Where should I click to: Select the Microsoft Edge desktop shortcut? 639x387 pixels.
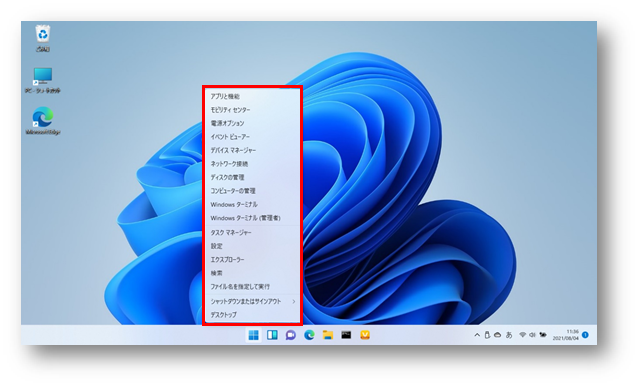coord(43,121)
